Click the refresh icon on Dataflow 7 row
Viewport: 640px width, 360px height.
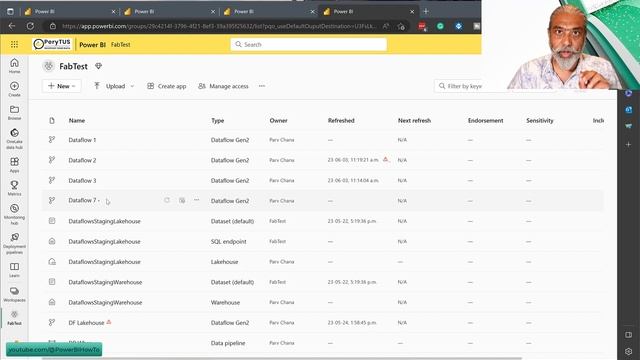point(167,200)
